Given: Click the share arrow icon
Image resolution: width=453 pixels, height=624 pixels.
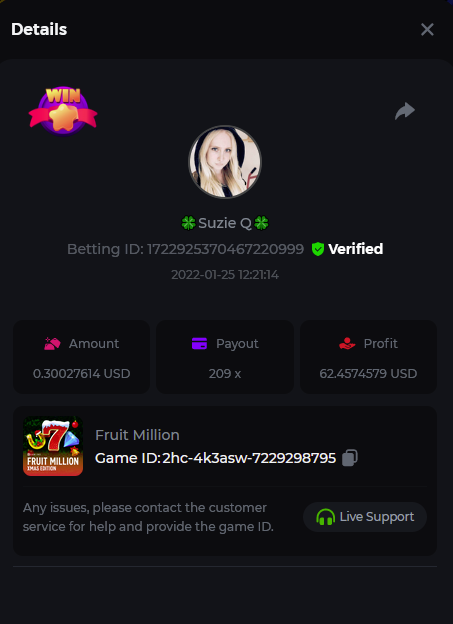Looking at the screenshot, I should click(x=405, y=111).
